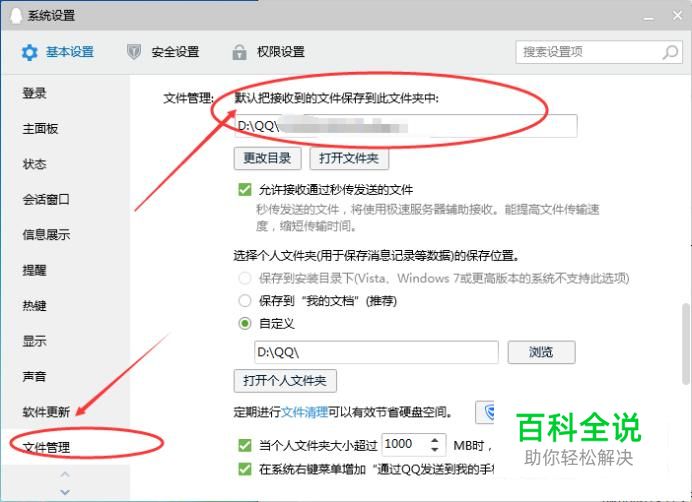Select 保存到安装目录下 radio option
The image size is (692, 502).
(x=244, y=278)
